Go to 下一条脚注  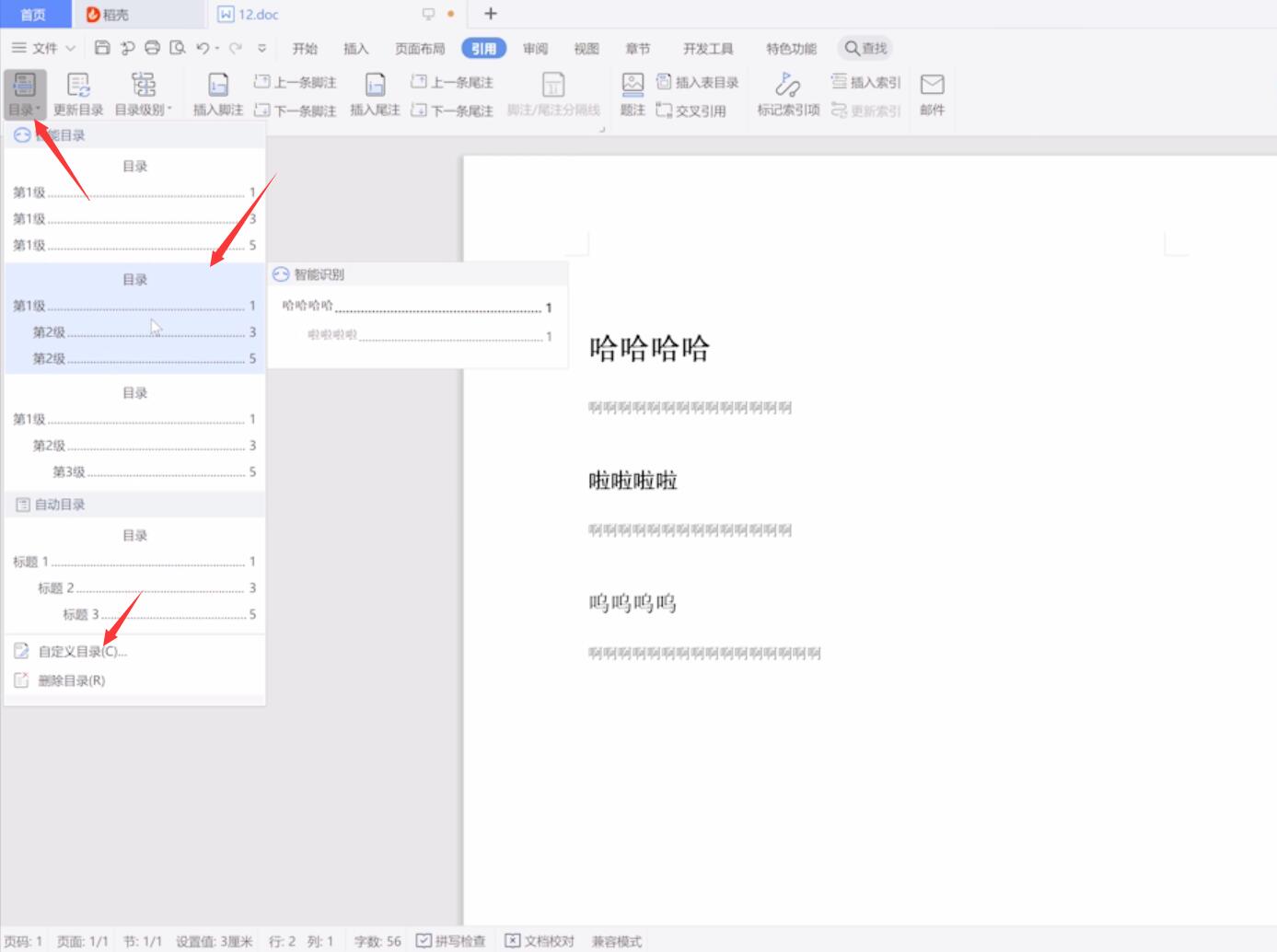coord(296,110)
